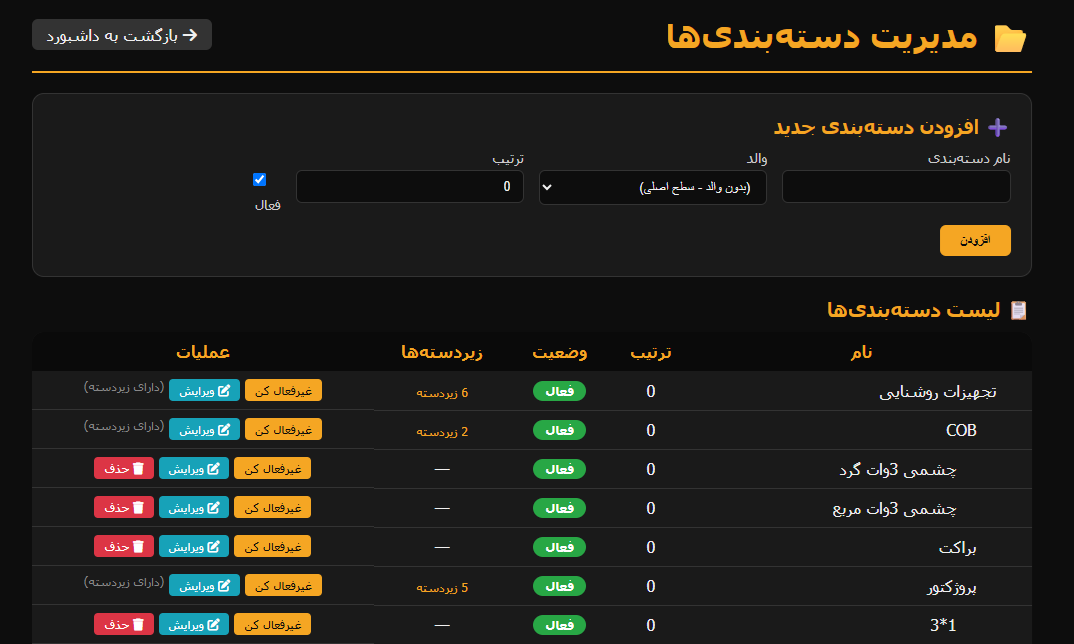The width and height of the screenshot is (1074, 644).
Task: Click the purple plus icon of افزودن دسته‌بندی جدید
Action: pyautogui.click(x=997, y=127)
